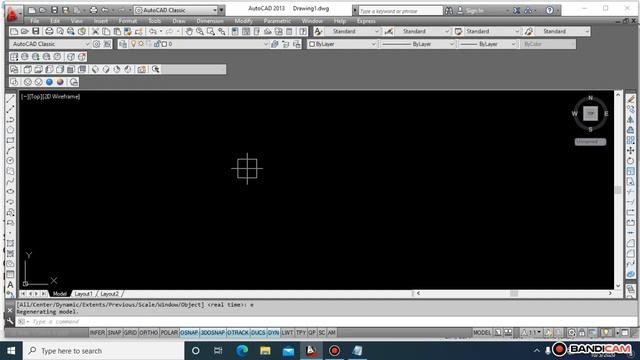This screenshot has height=360, width=640.
Task: Click the Zoom Previous icon
Action: click(222, 31)
